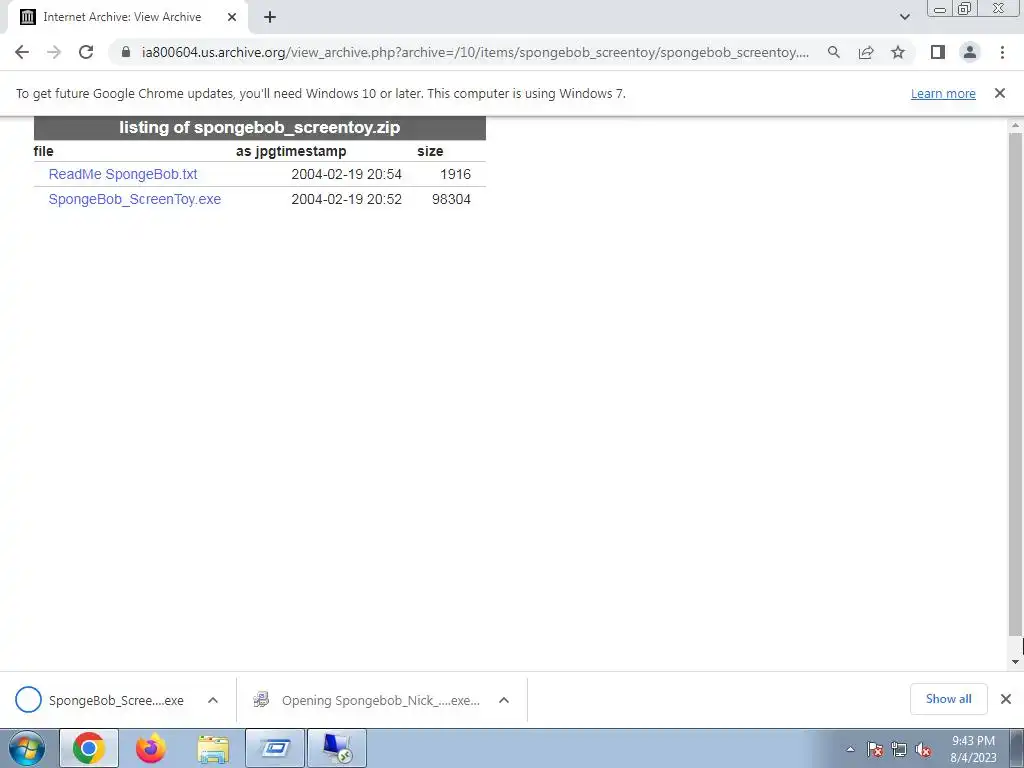
Task: Click the scrollbar up arrow
Action: point(1016,125)
